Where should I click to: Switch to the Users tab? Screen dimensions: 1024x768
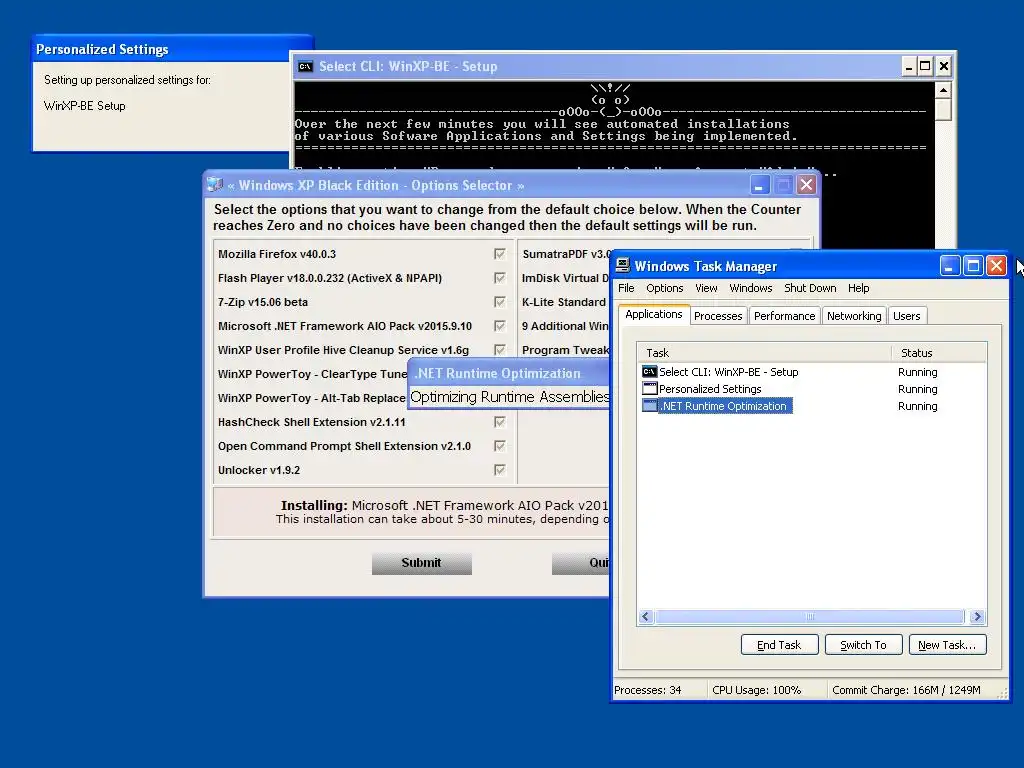click(906, 316)
